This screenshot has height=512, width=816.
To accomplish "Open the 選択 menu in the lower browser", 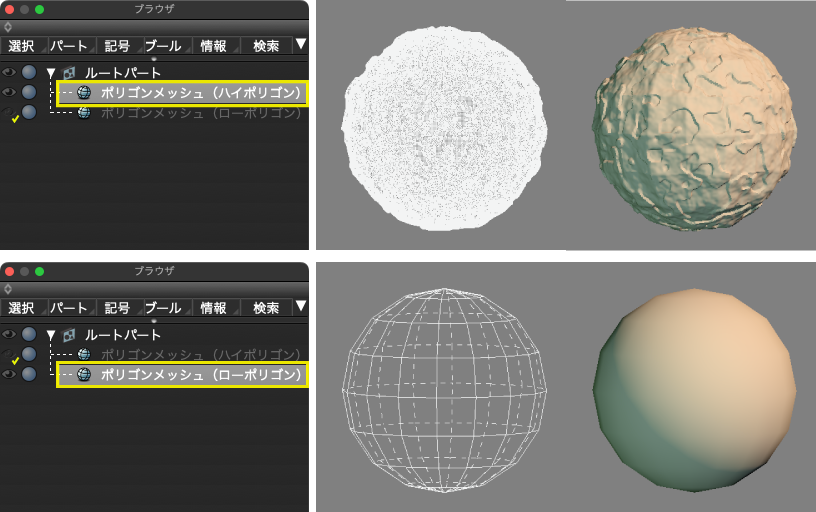I will [24, 308].
